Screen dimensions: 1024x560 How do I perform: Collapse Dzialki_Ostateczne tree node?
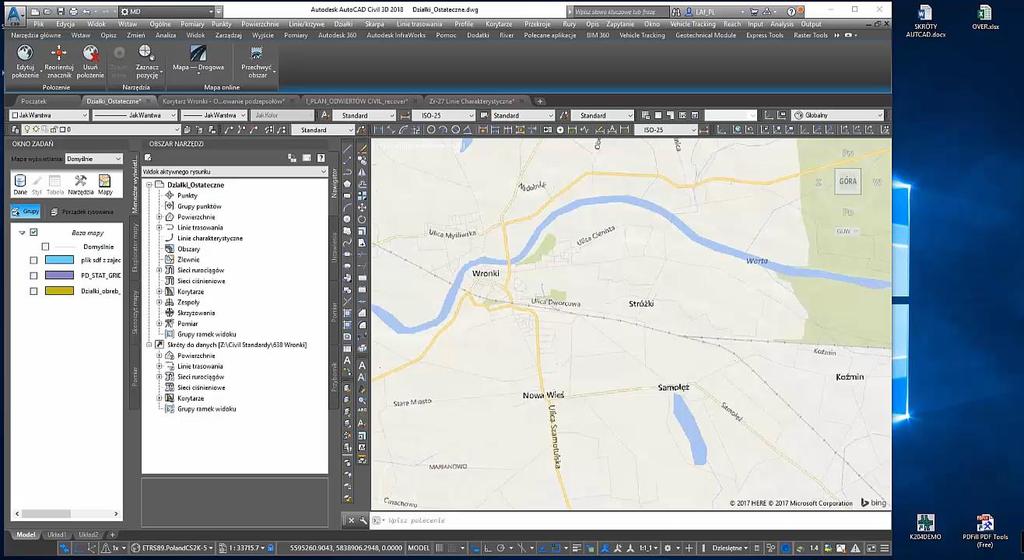(149, 185)
